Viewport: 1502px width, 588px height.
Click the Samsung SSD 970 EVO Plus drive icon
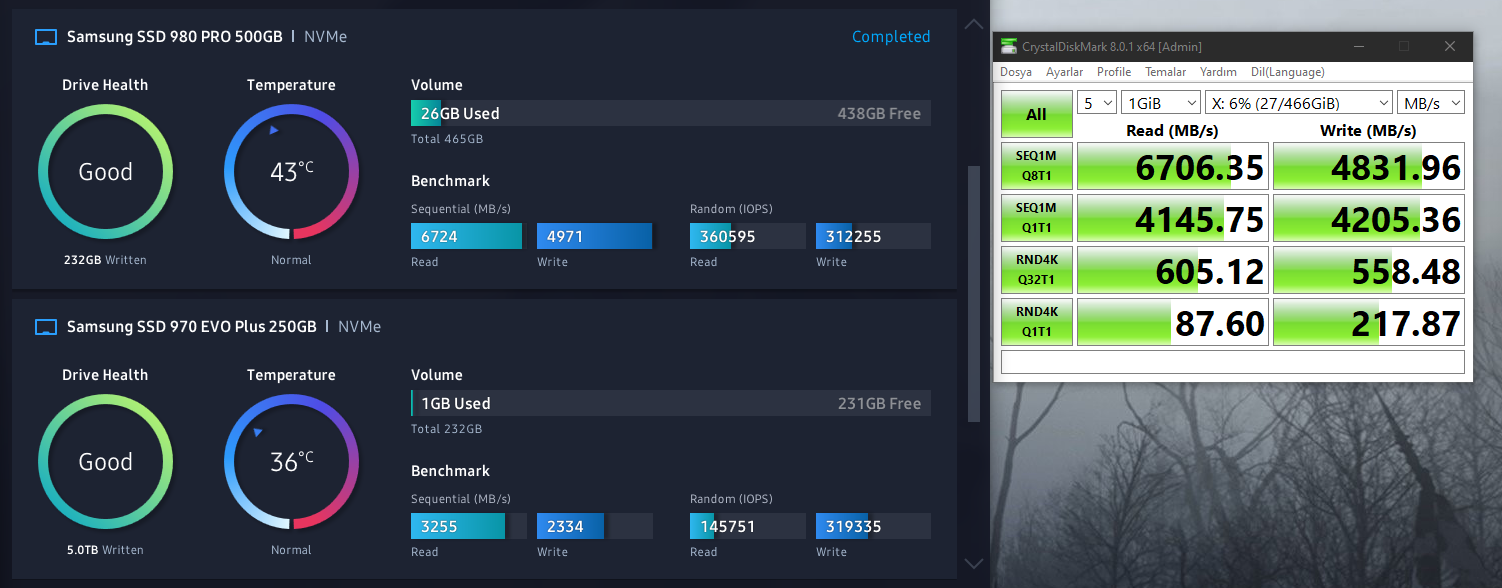coord(45,327)
